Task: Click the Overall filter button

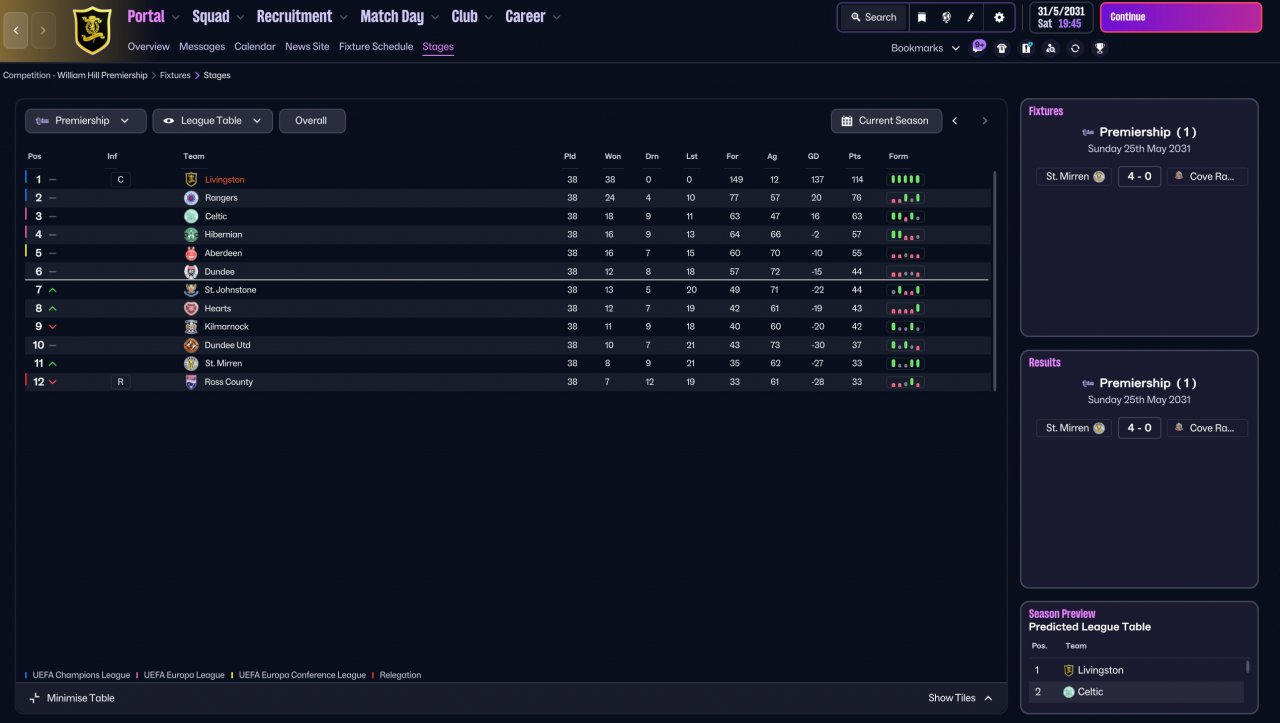Action: click(x=312, y=121)
